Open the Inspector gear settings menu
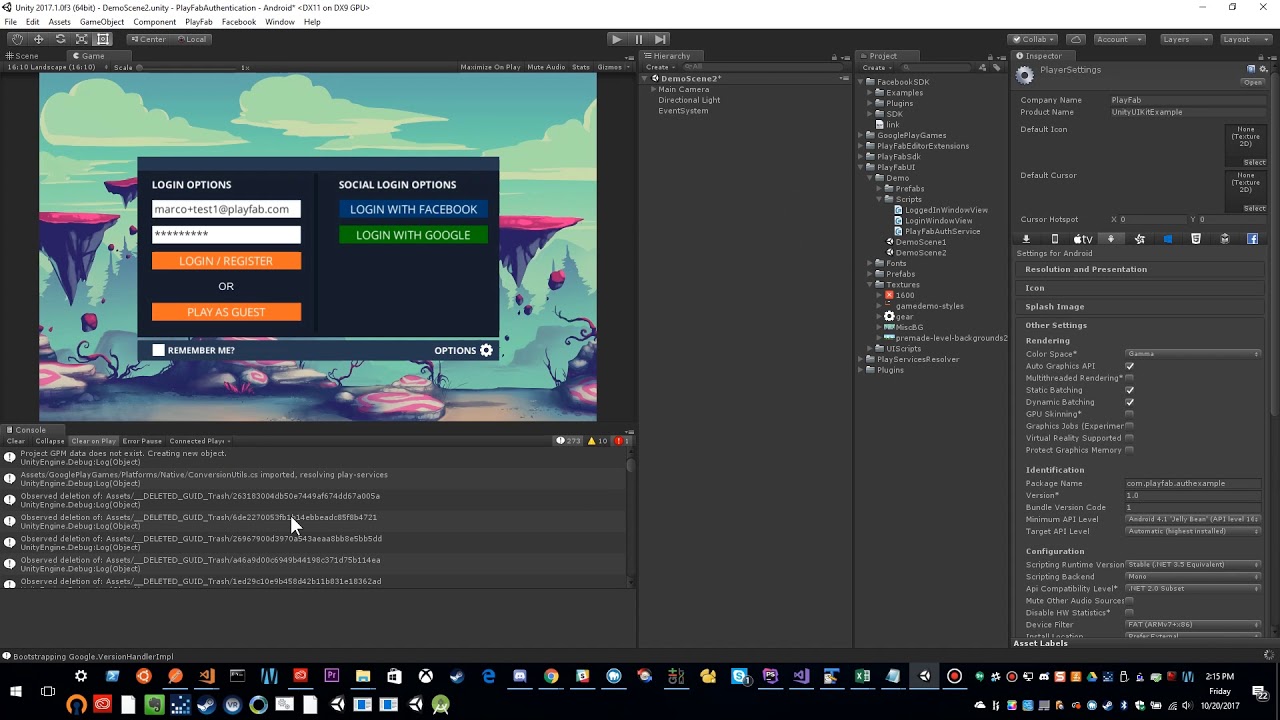Viewport: 1280px width, 720px height. click(1263, 69)
